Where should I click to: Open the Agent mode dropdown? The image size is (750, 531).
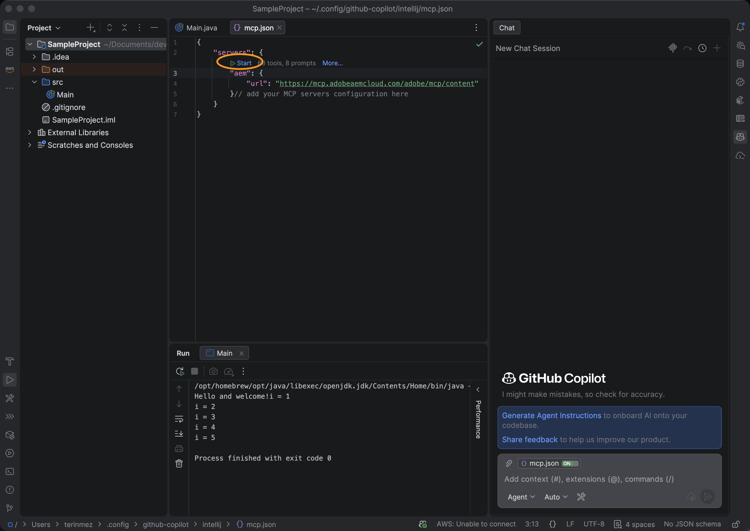click(520, 497)
